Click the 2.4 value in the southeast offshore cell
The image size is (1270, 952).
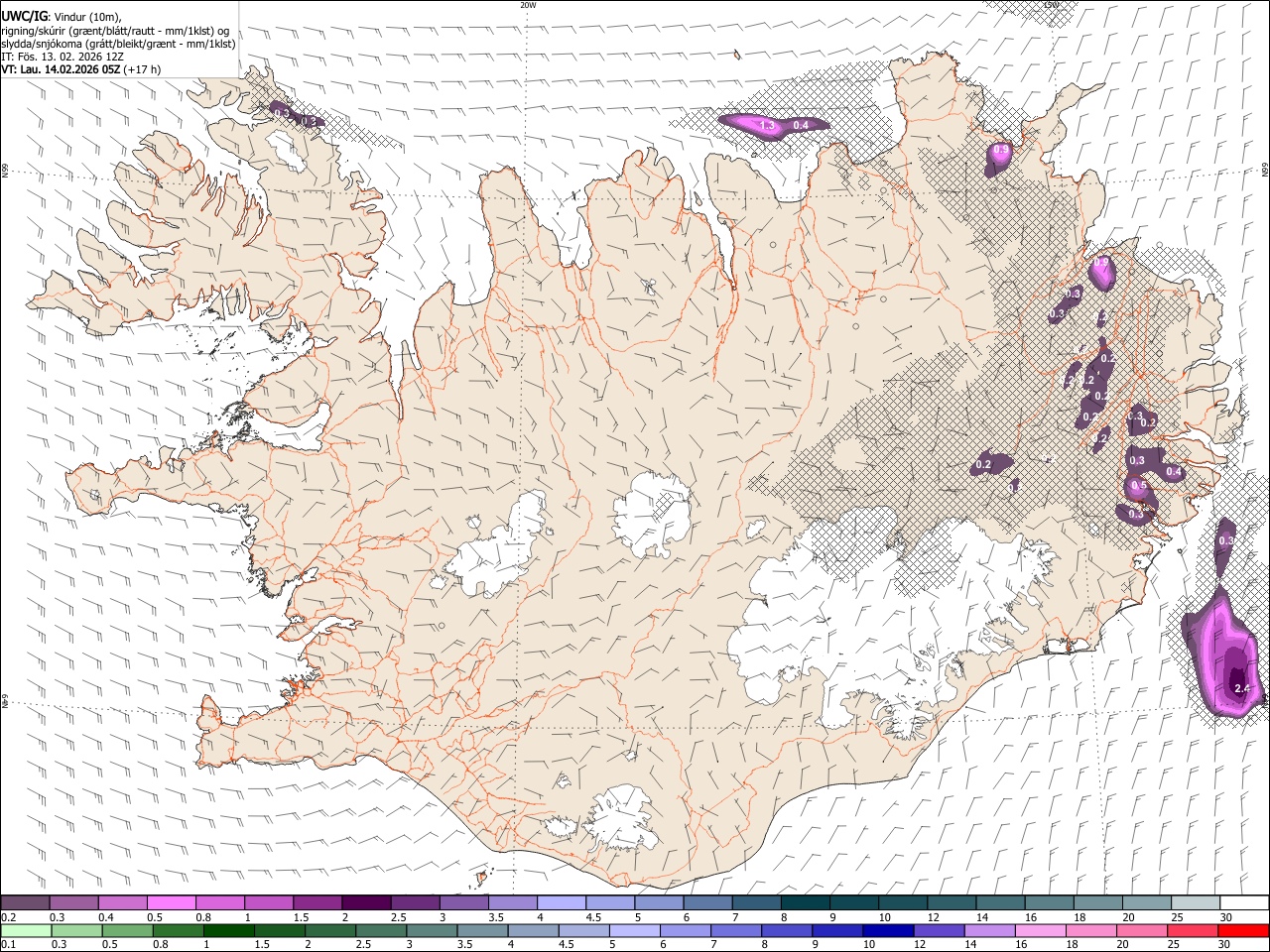(x=1242, y=688)
